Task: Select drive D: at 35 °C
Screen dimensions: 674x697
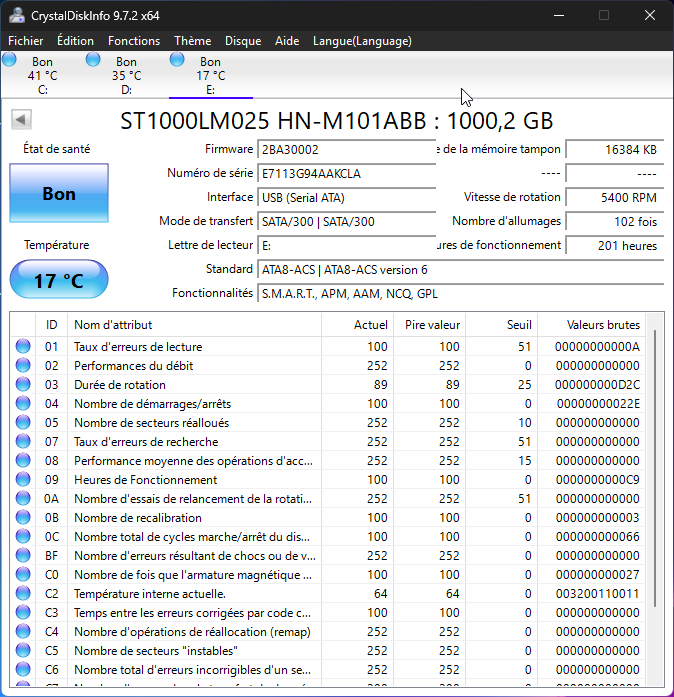Action: click(127, 75)
